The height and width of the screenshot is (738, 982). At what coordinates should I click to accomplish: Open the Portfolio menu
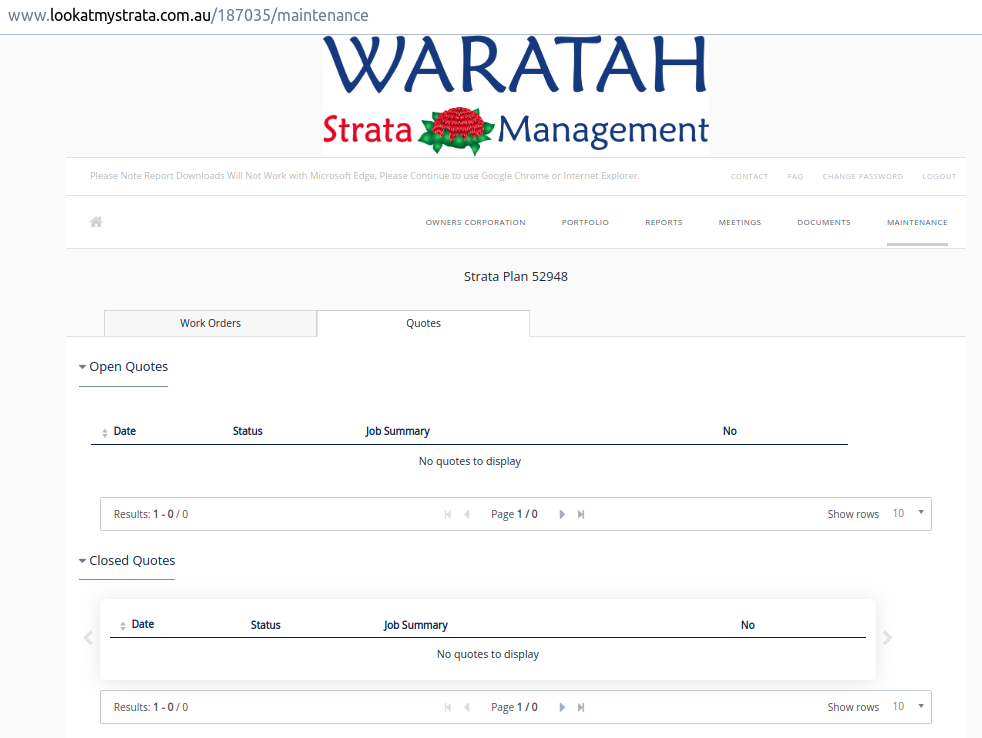(585, 222)
